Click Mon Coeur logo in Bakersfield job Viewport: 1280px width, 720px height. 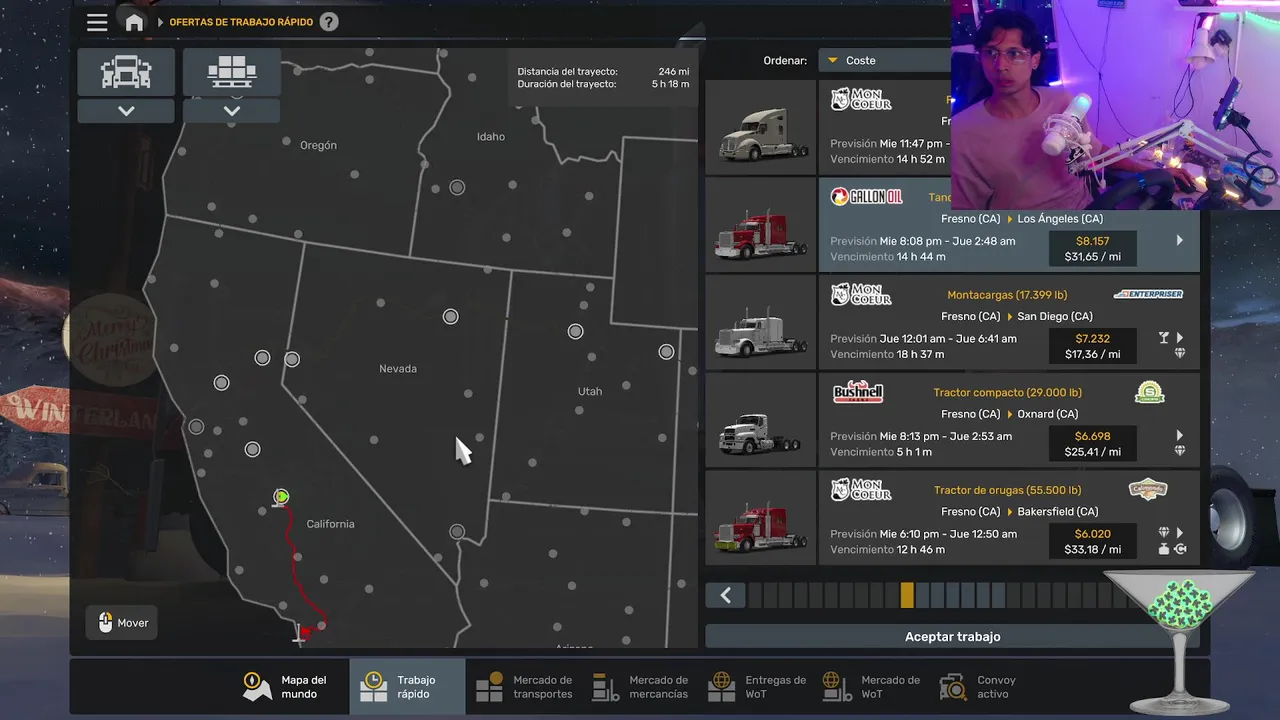click(861, 490)
